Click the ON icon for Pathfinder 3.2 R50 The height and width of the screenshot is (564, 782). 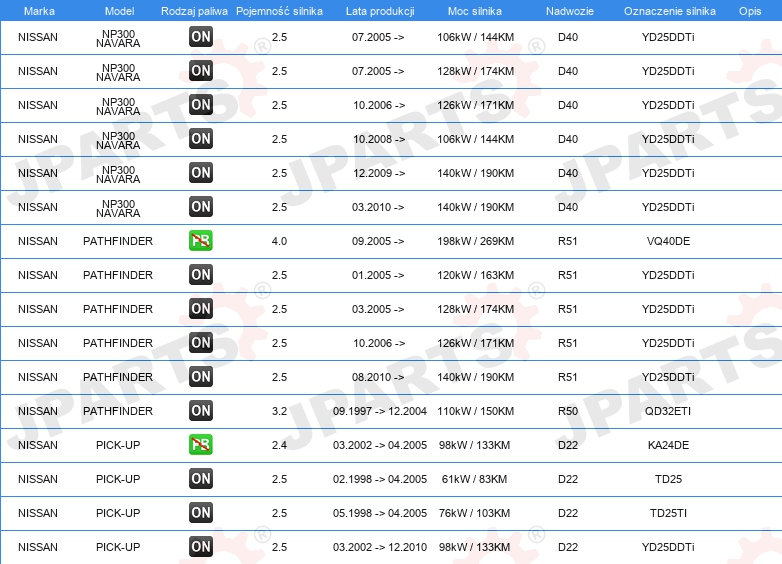pyautogui.click(x=201, y=410)
